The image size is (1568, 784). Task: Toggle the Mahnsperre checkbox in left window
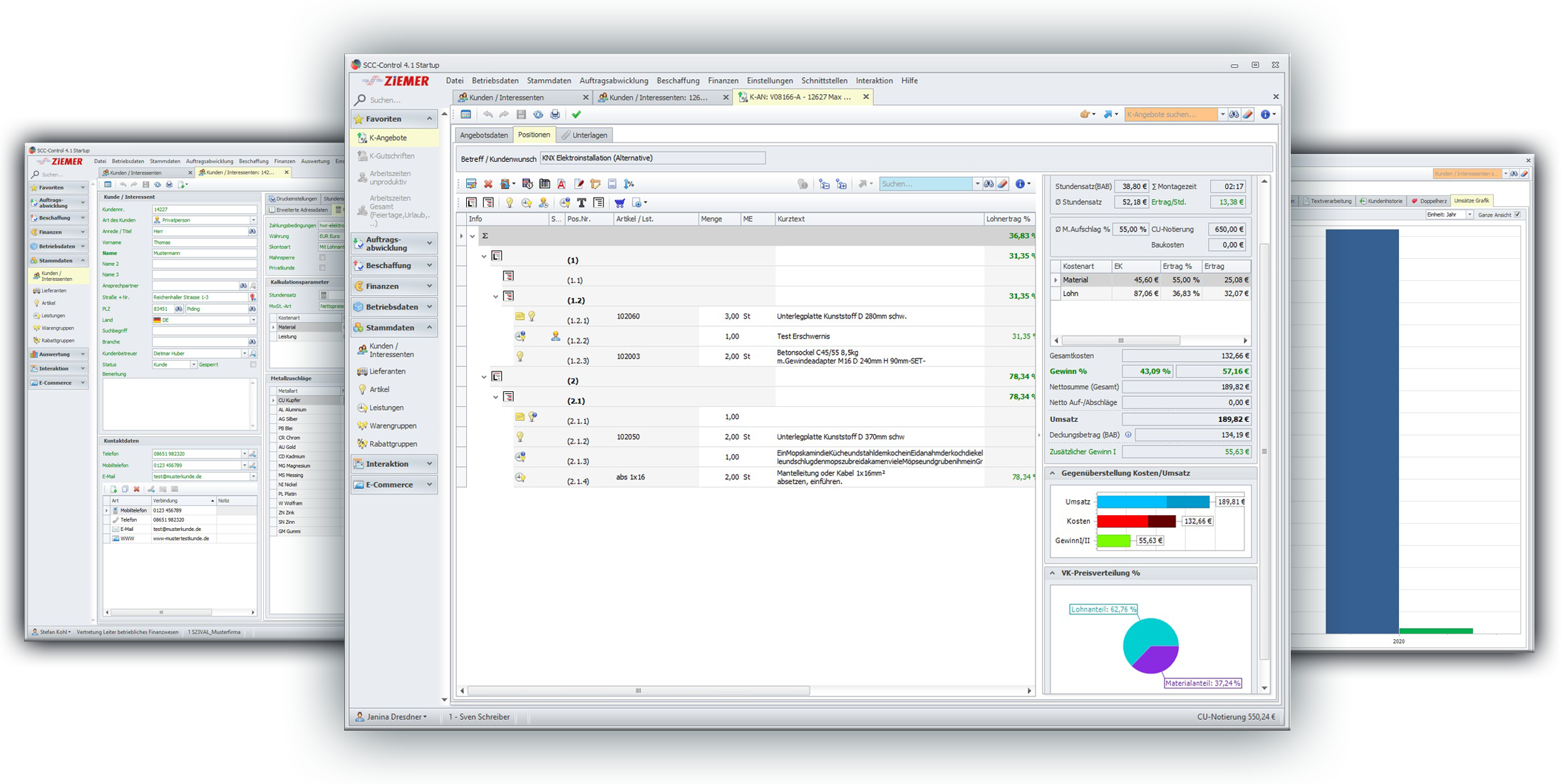[x=322, y=257]
